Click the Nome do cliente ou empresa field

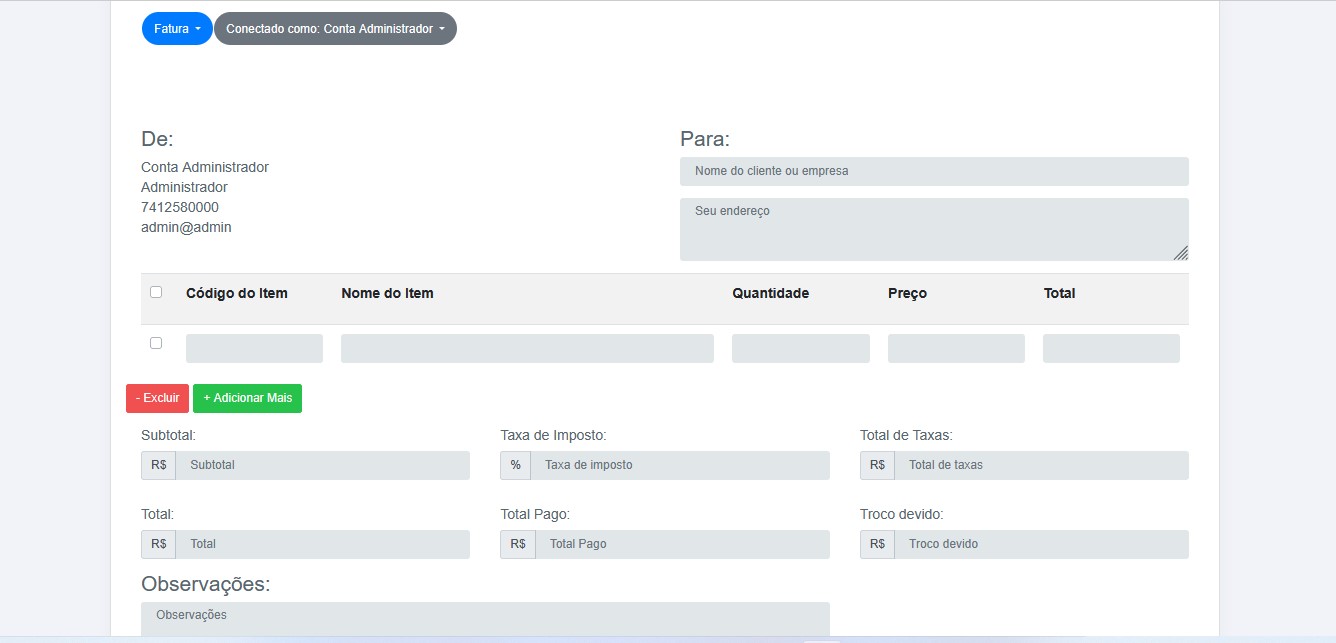click(933, 171)
